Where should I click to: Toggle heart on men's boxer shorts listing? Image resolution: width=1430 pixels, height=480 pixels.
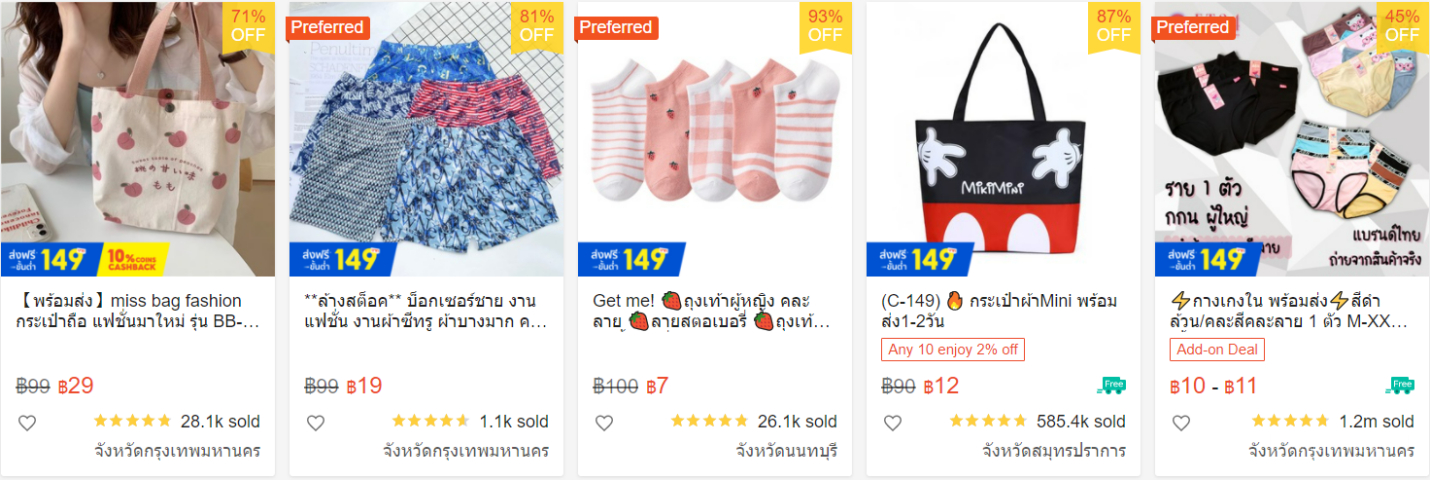pos(315,423)
